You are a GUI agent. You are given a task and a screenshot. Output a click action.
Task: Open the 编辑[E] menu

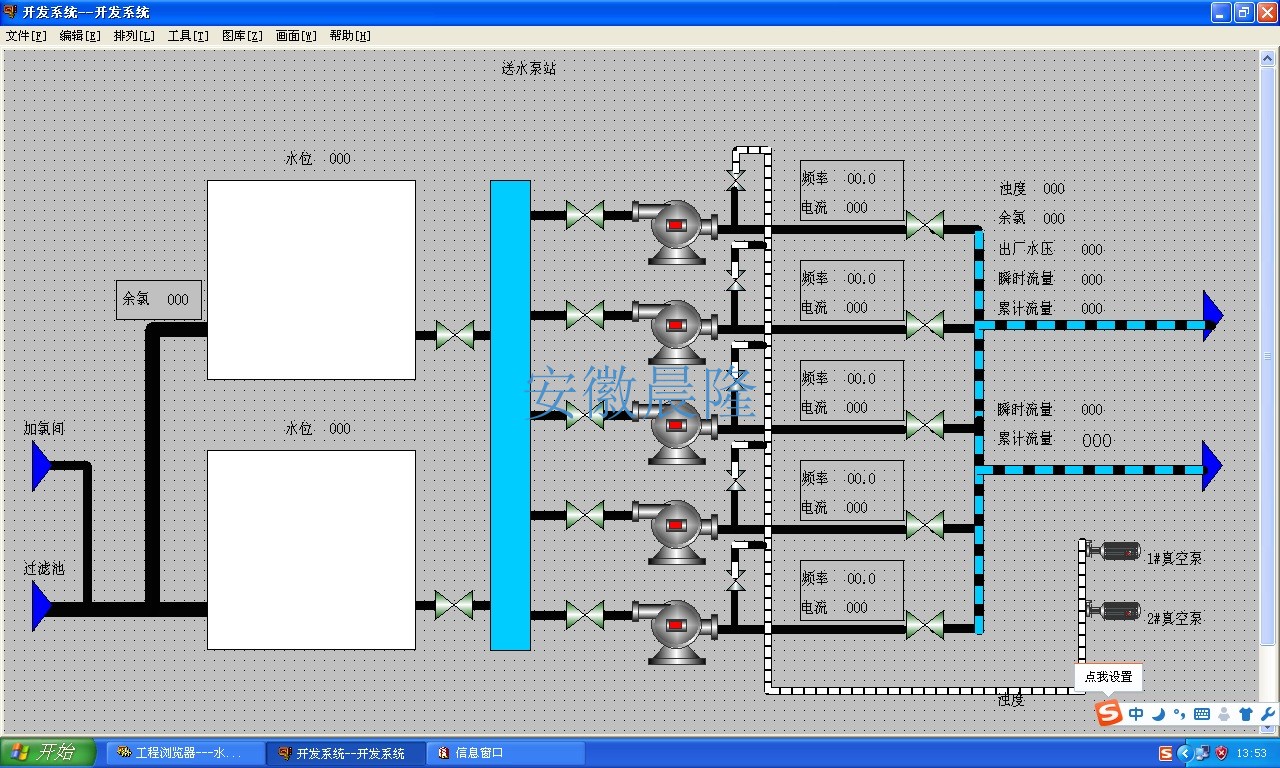pyautogui.click(x=80, y=35)
